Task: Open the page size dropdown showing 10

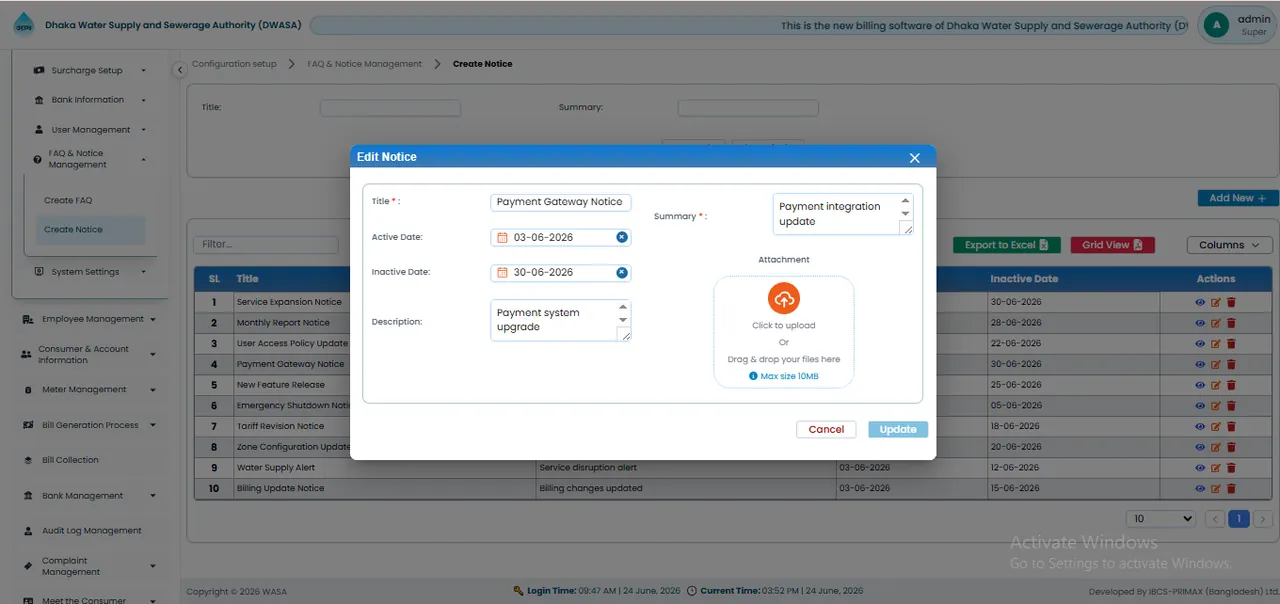Action: tap(1161, 519)
